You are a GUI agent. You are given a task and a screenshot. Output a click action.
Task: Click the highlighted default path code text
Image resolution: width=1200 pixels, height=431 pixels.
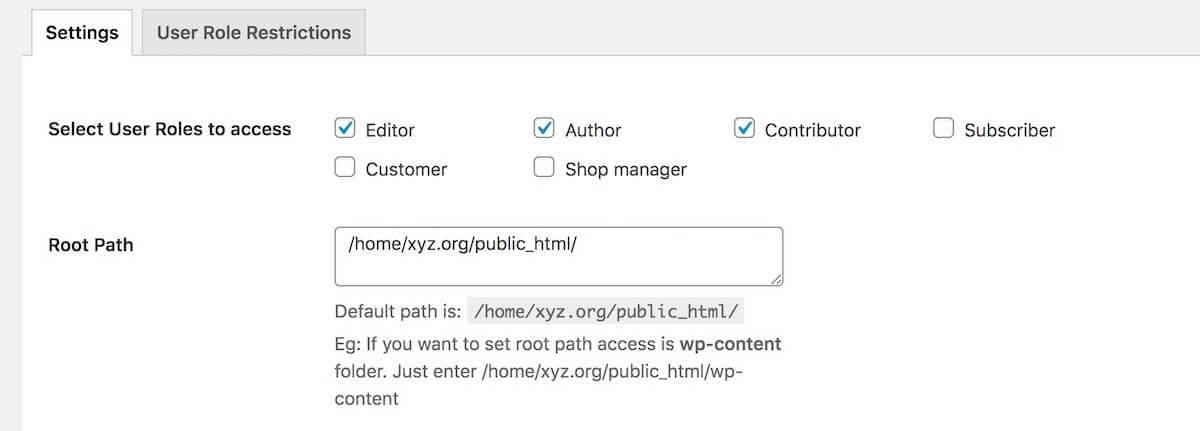606,311
